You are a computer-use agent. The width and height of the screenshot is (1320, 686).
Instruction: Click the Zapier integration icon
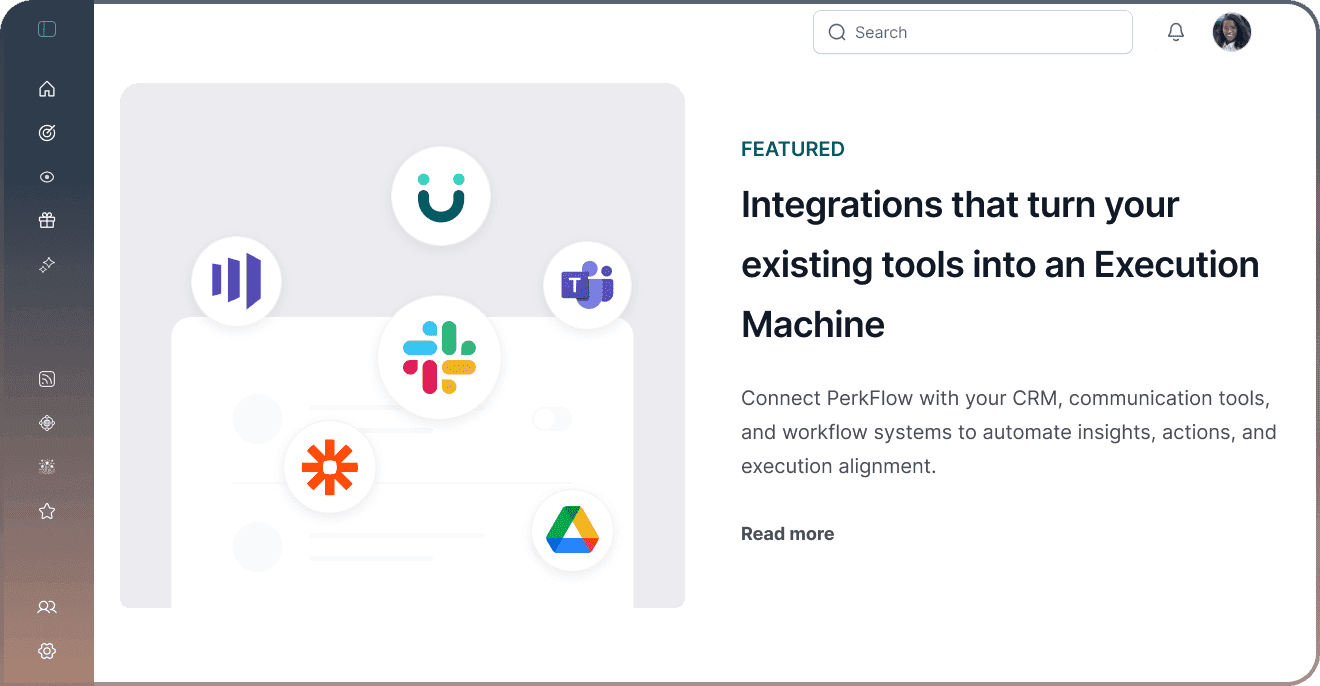click(330, 467)
